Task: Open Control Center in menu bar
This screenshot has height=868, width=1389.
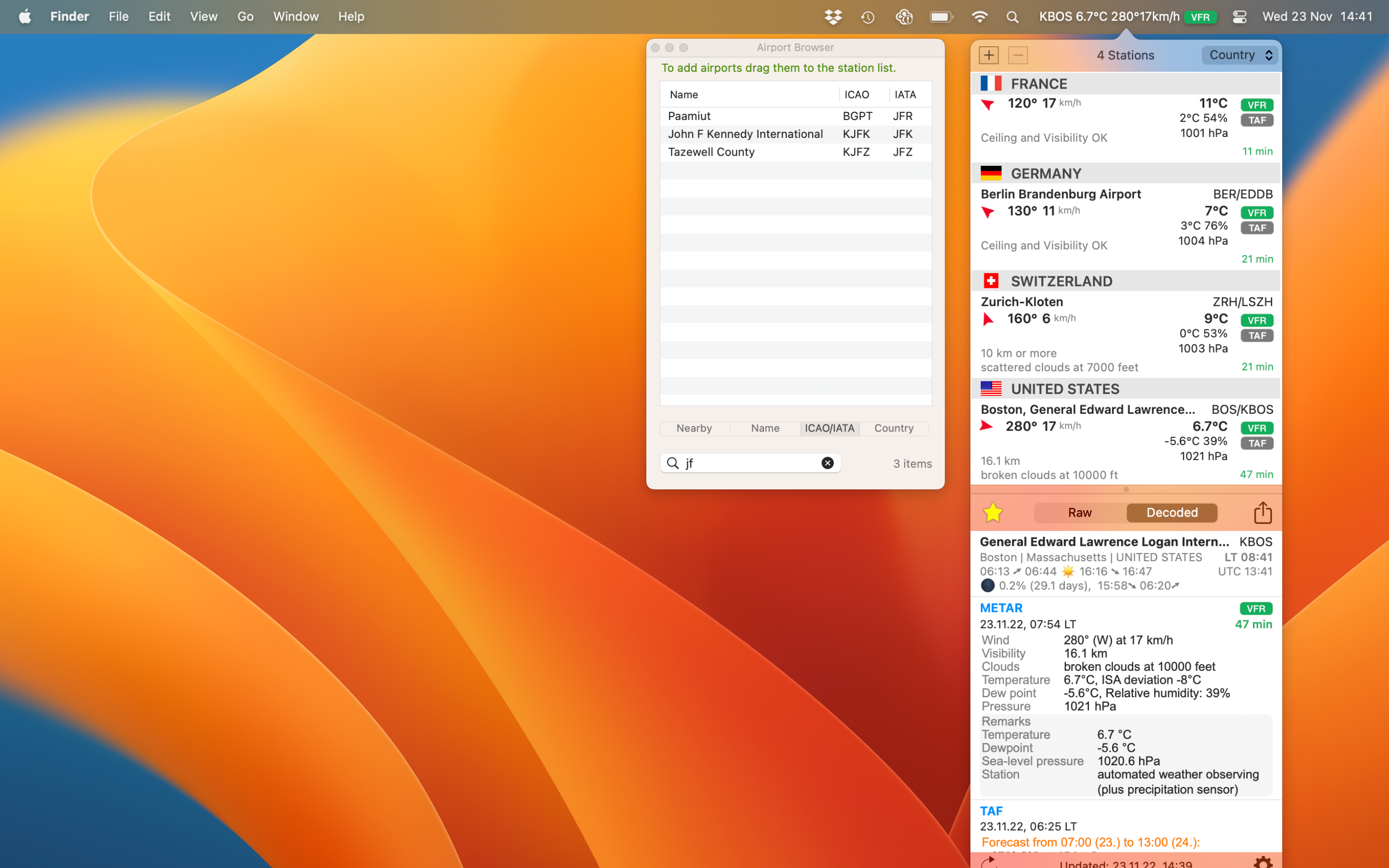Action: click(1239, 17)
